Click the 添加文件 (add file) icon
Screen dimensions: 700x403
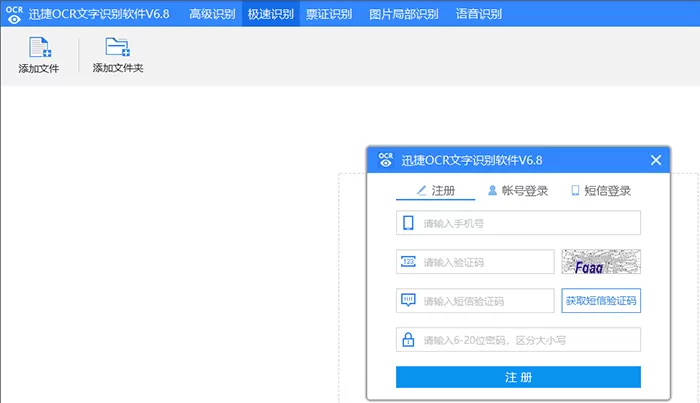point(40,47)
